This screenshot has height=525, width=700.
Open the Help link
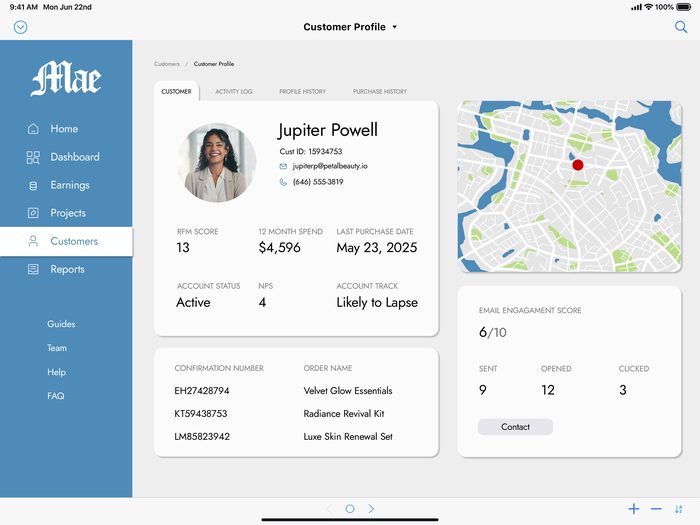click(x=56, y=372)
